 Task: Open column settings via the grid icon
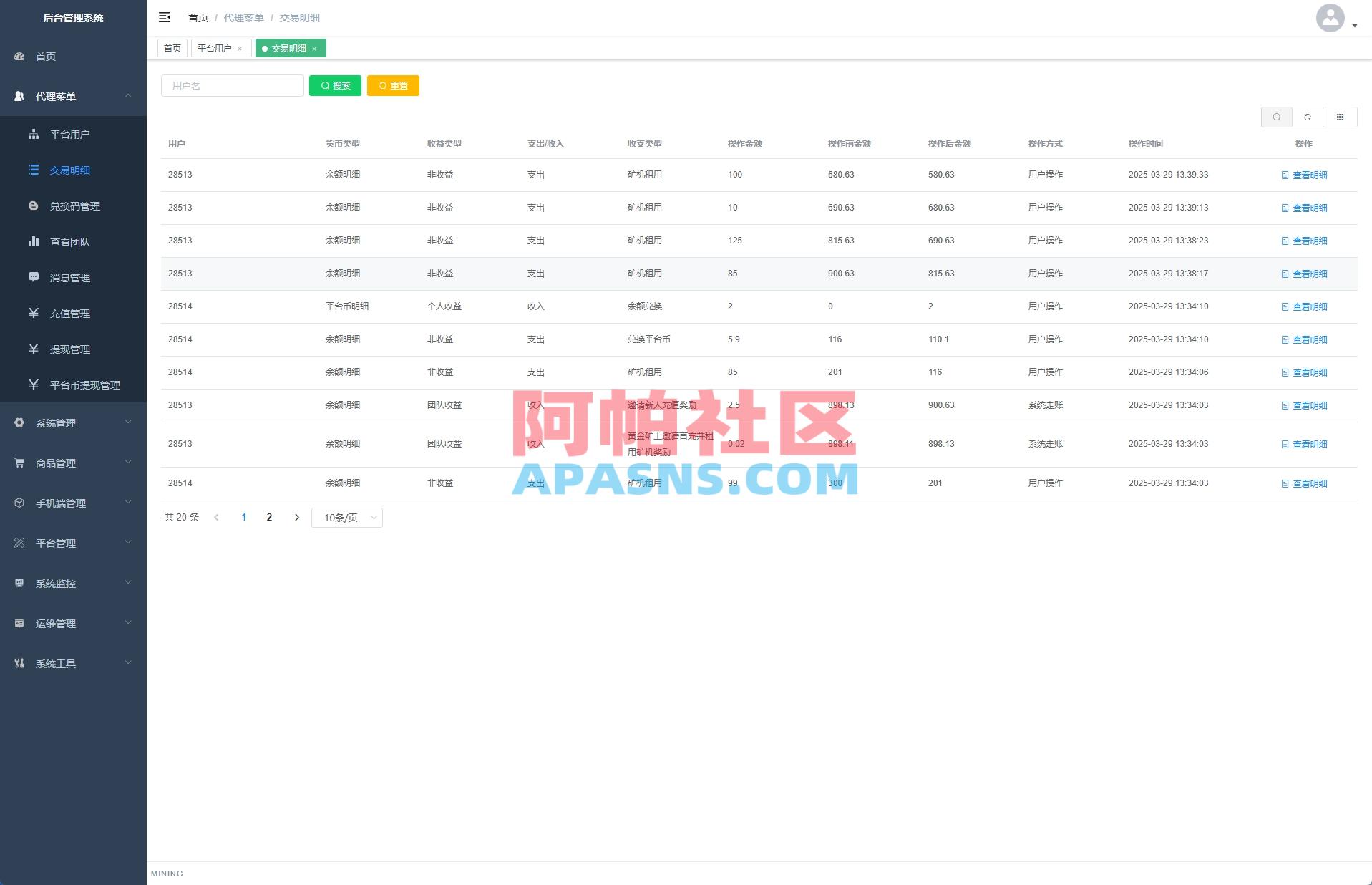click(x=1340, y=117)
